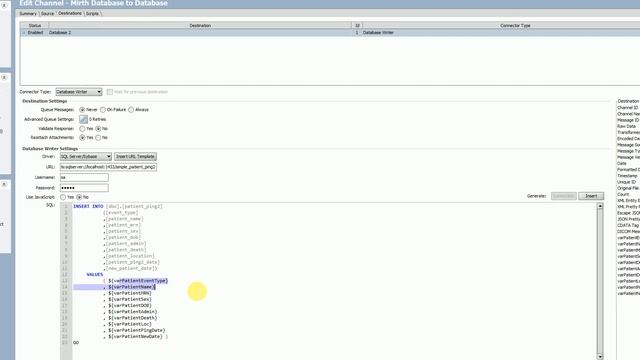The height and width of the screenshot is (360, 640).
Task: Switch to the Scripts tab
Action: pos(92,13)
